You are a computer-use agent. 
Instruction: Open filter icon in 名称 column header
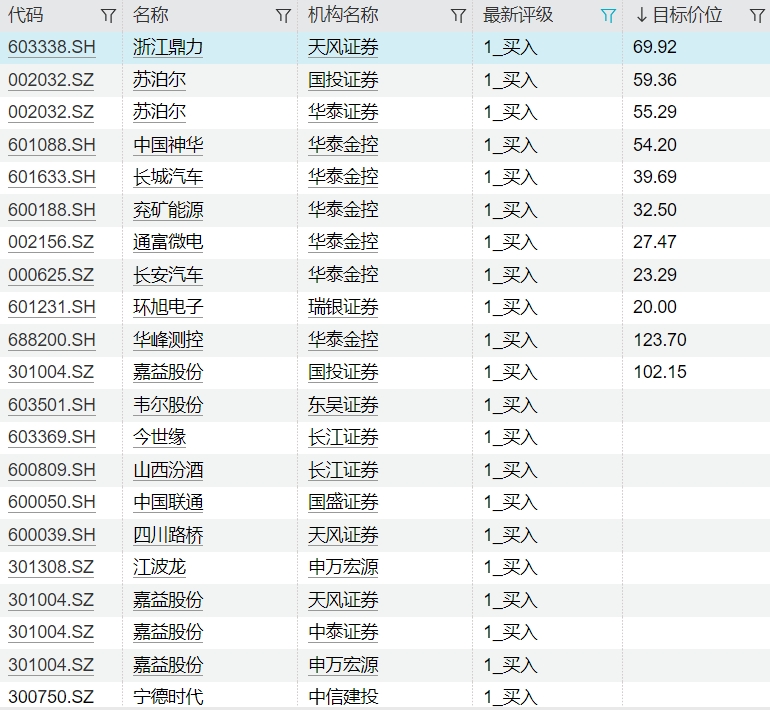(x=283, y=16)
